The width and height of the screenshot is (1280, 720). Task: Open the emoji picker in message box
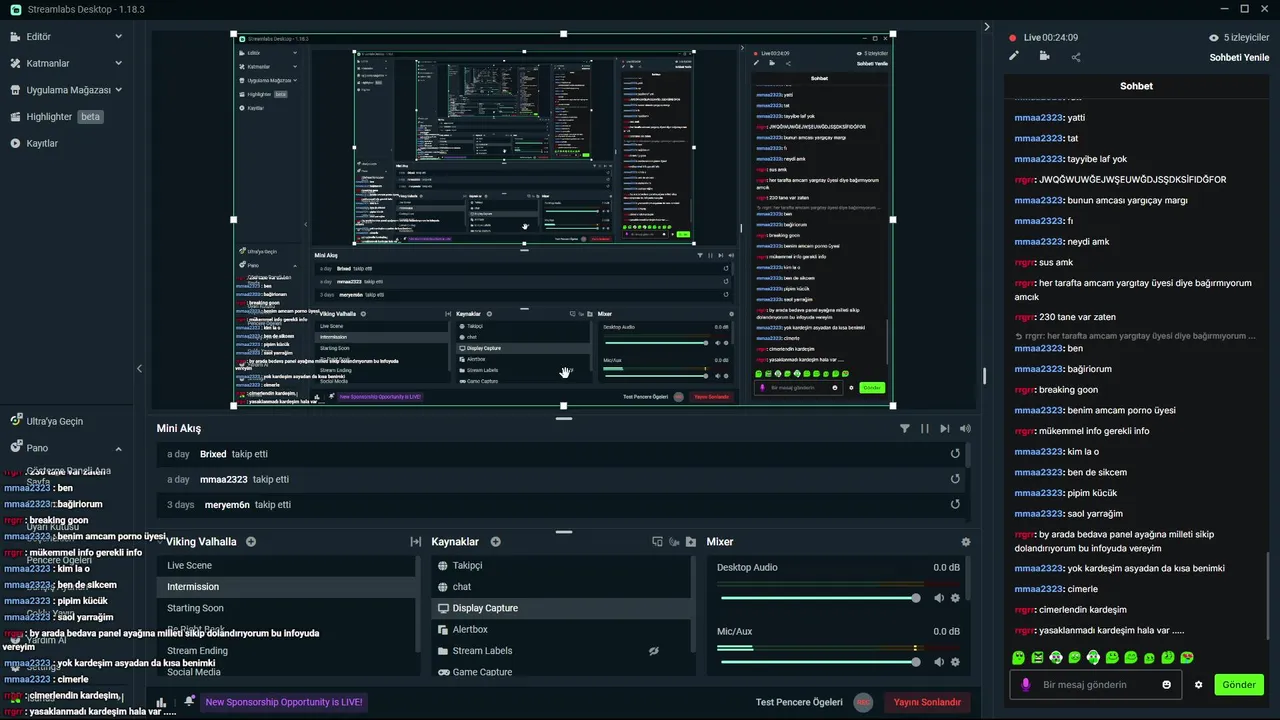[1166, 685]
